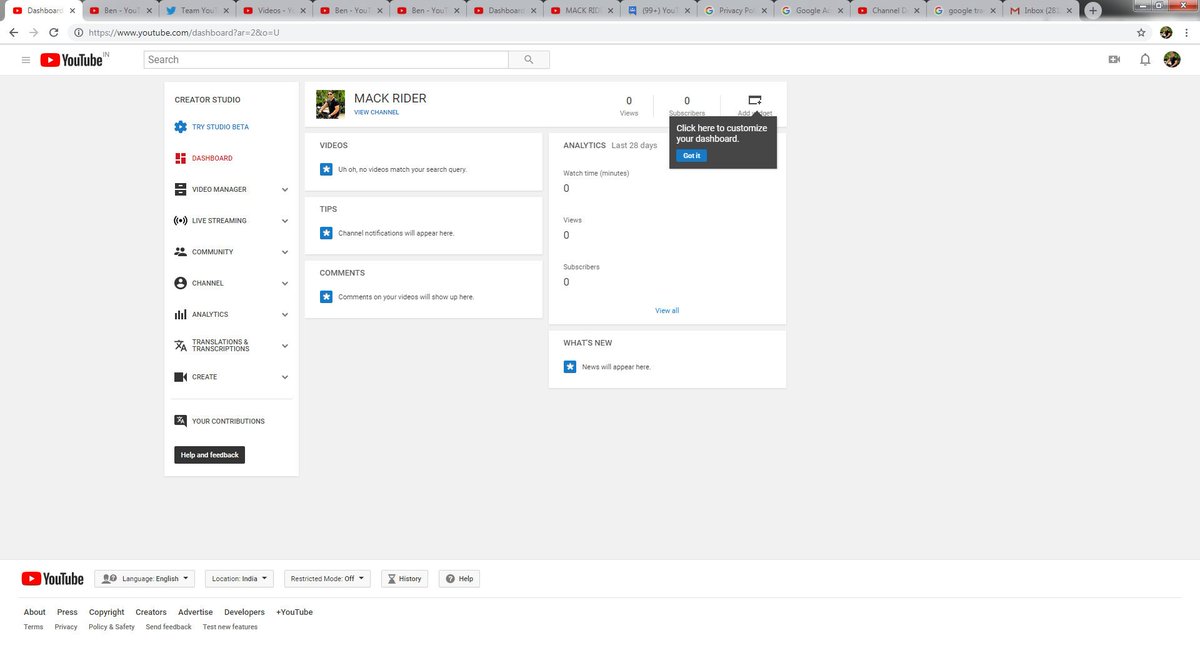Screen dimensions: 1200x648
Task: Click the Analytics bar chart icon
Action: (x=180, y=314)
